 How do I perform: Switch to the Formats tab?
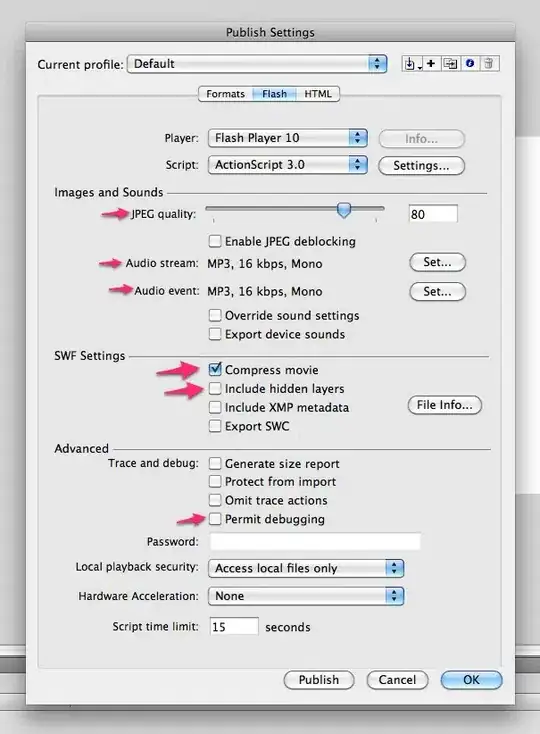click(x=226, y=94)
